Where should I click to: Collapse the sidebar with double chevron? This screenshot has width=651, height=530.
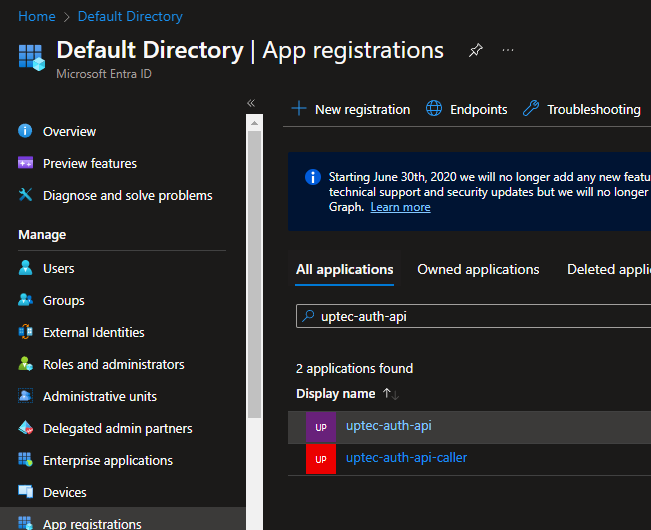tap(251, 103)
